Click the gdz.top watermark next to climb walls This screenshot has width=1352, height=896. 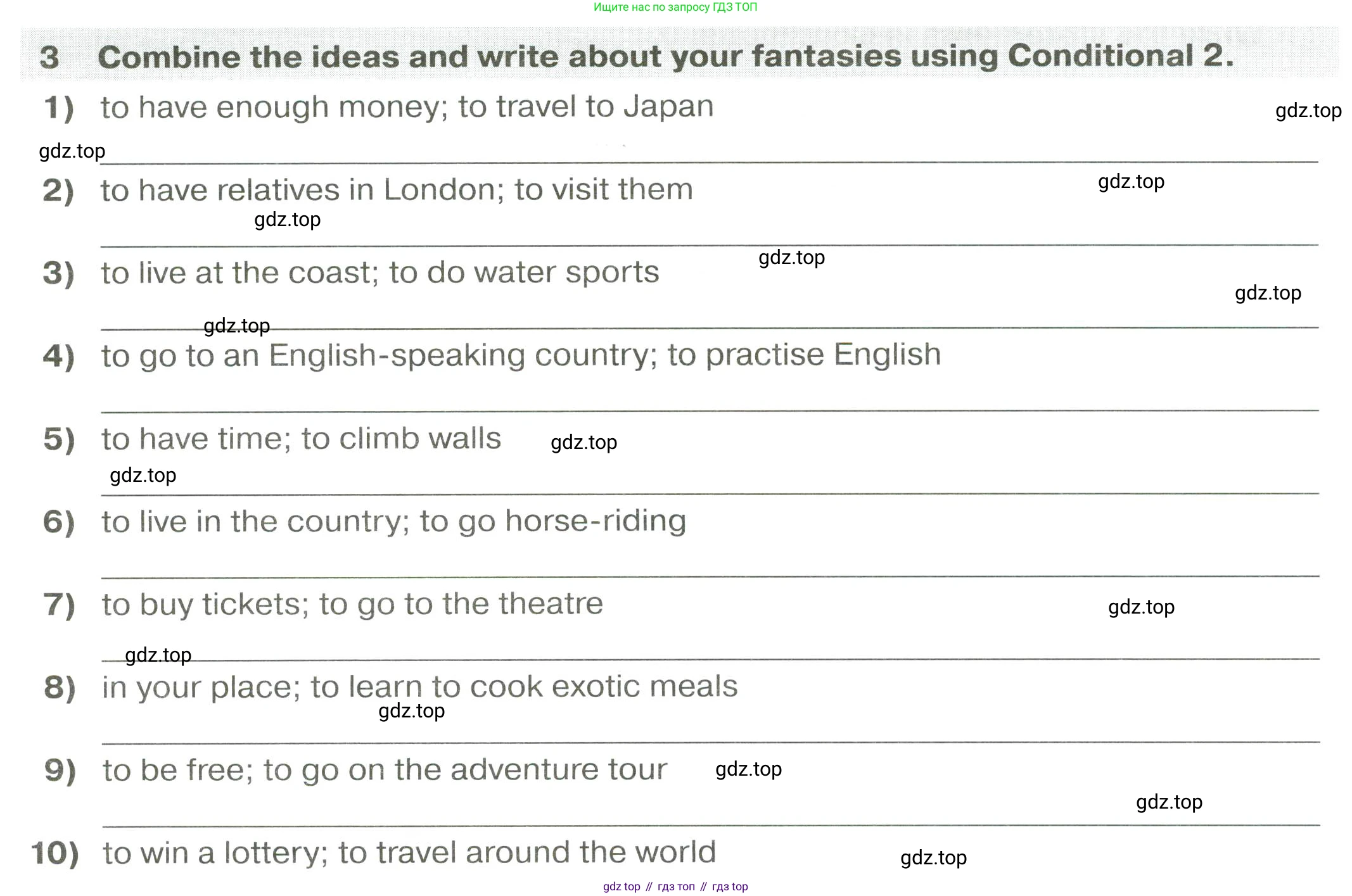[584, 443]
